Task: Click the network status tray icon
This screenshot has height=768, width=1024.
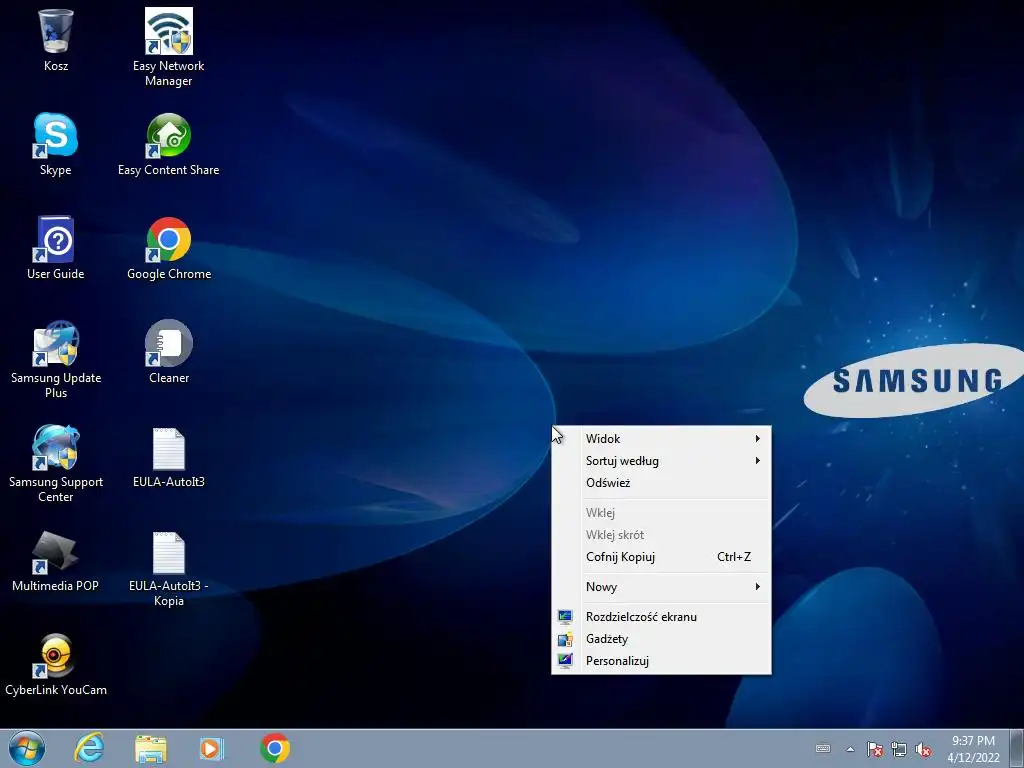Action: [899, 749]
